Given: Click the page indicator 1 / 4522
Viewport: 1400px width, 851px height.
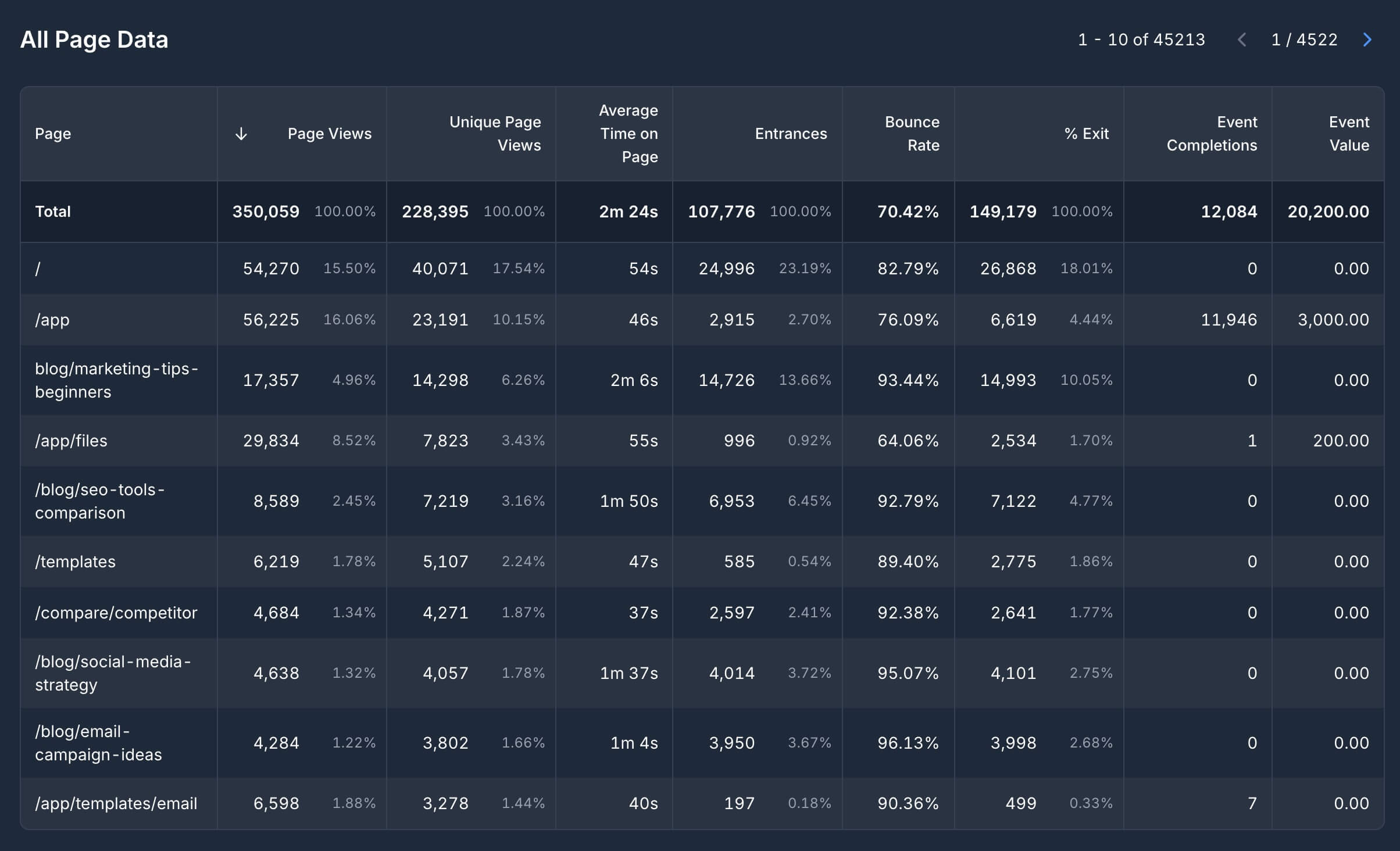Looking at the screenshot, I should click(x=1304, y=40).
